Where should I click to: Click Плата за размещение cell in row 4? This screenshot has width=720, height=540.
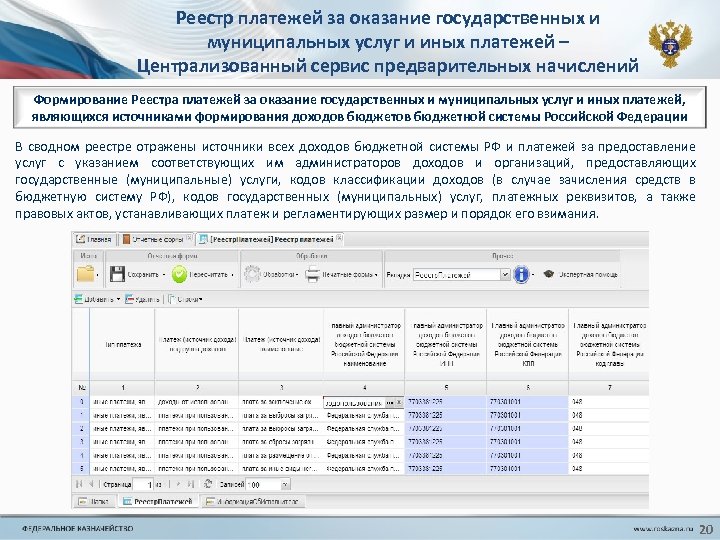[x=281, y=456]
